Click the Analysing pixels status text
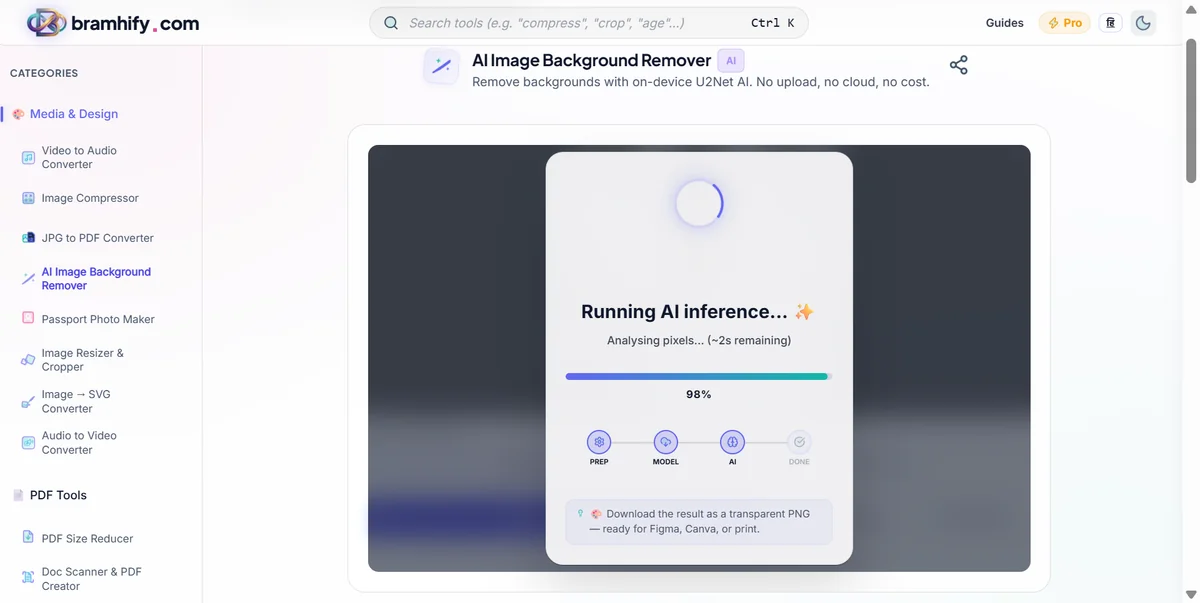This screenshot has width=1200, height=603. point(699,340)
